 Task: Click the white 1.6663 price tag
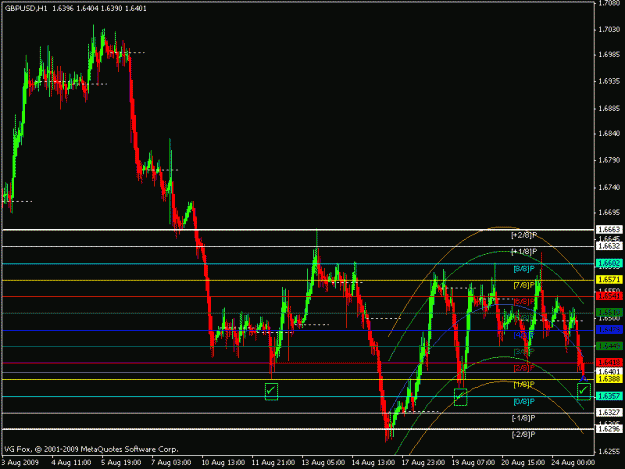[x=609, y=230]
